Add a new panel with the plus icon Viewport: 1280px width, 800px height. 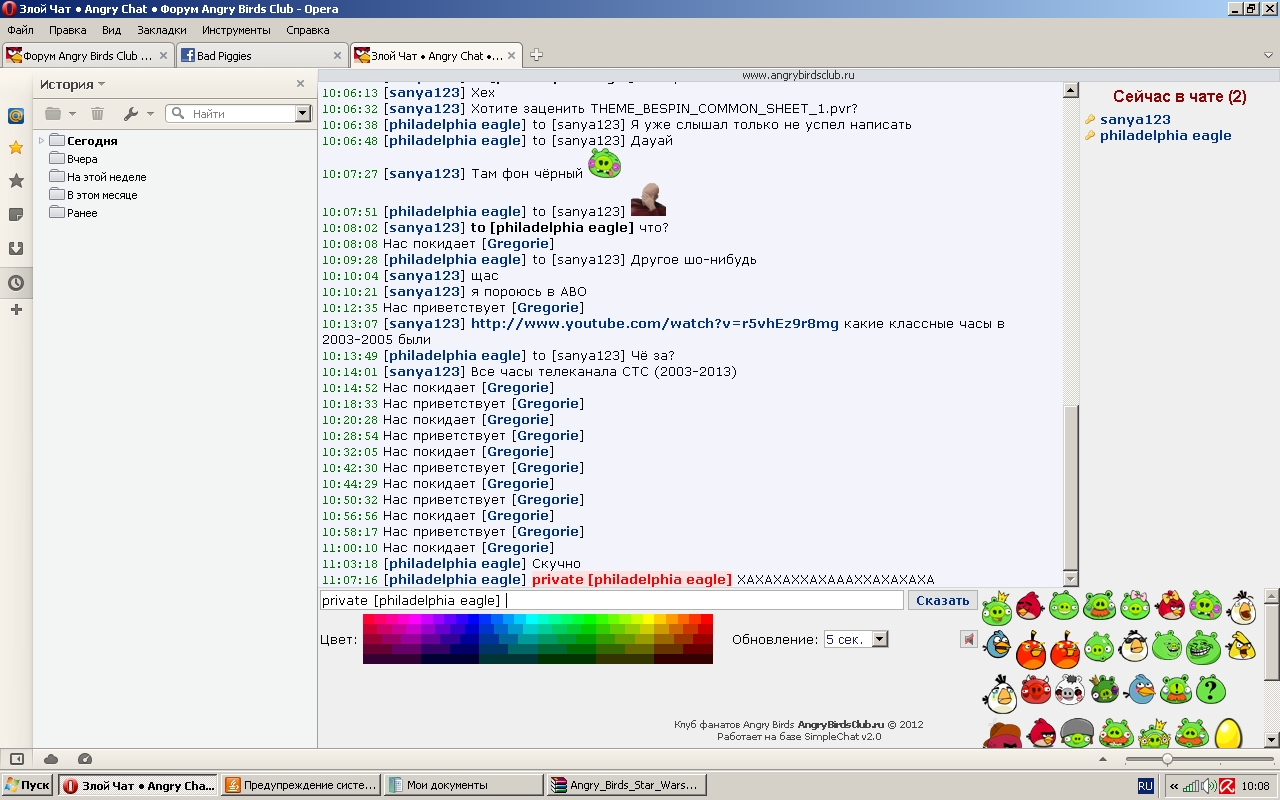tap(16, 310)
